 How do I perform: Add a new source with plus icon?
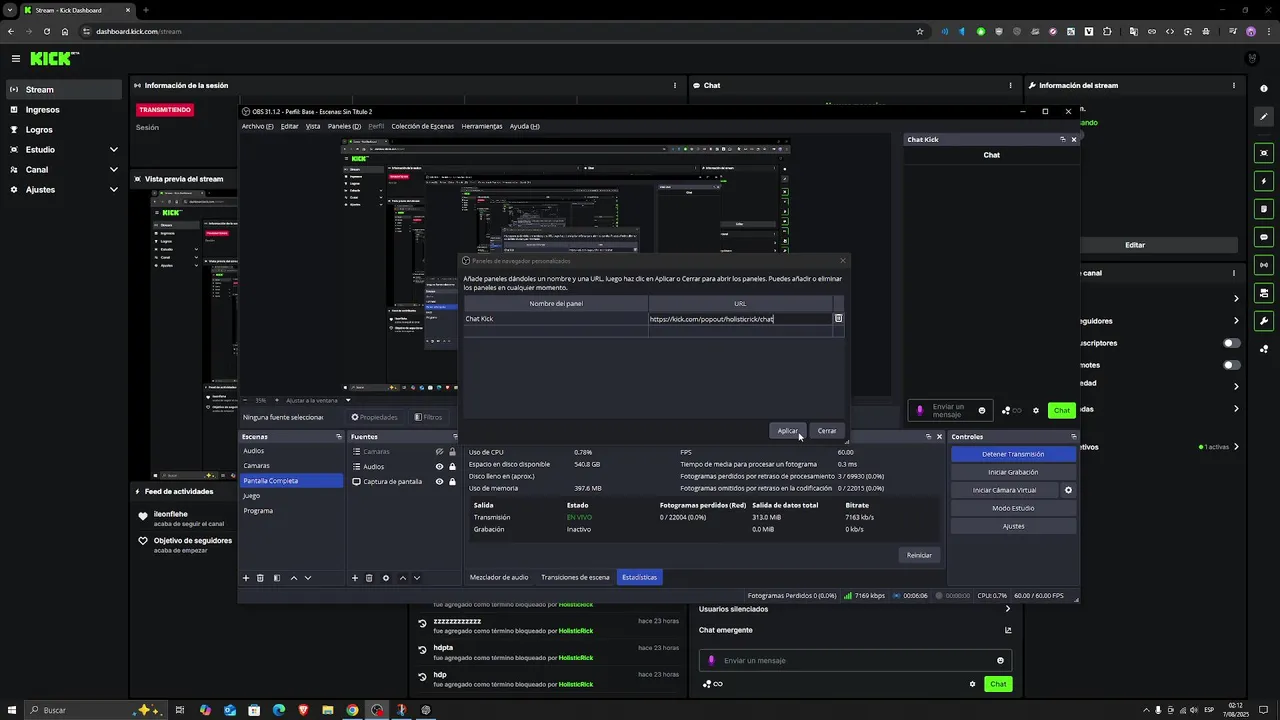pyautogui.click(x=355, y=578)
